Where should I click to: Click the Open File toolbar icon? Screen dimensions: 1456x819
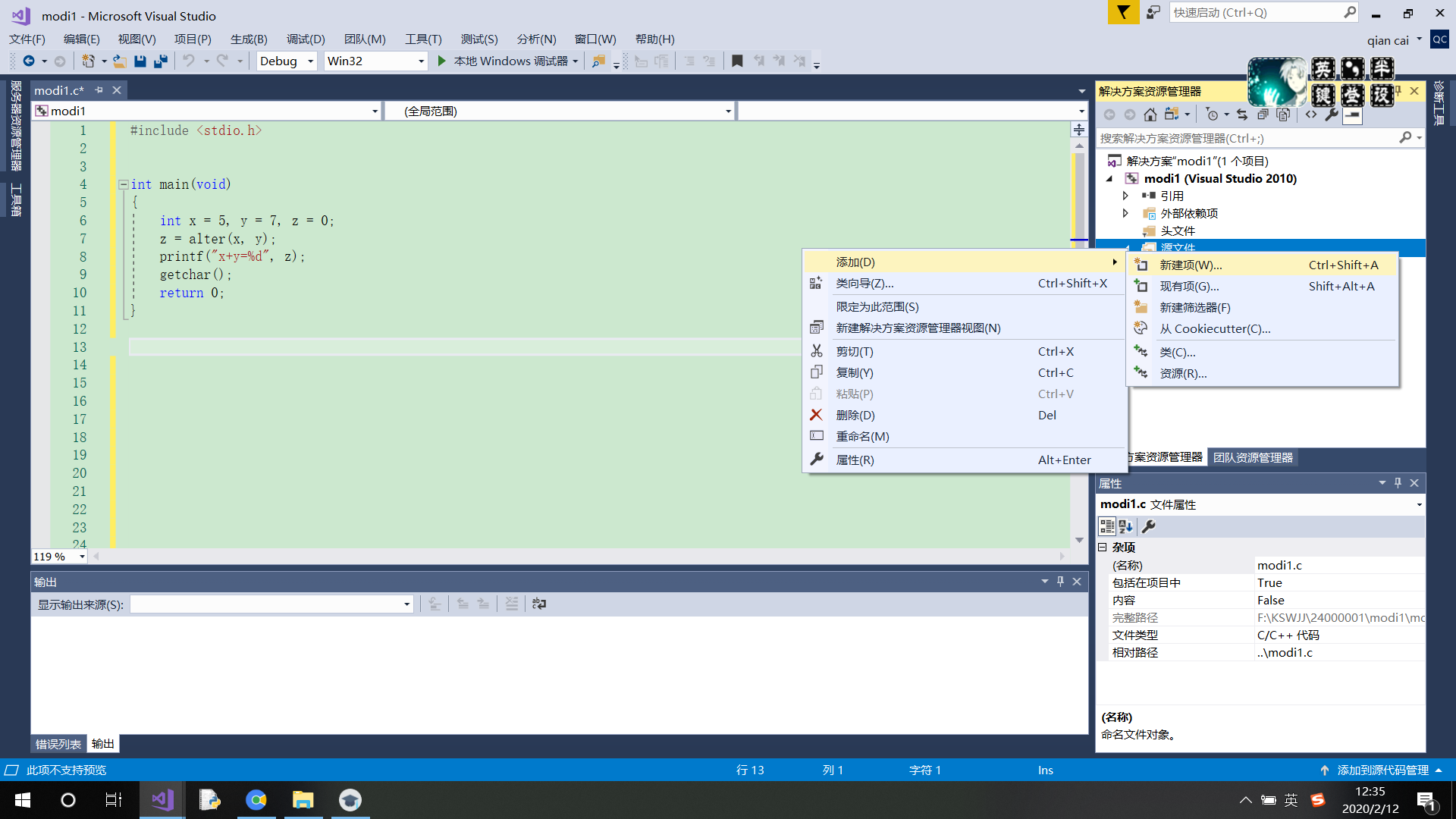point(119,61)
